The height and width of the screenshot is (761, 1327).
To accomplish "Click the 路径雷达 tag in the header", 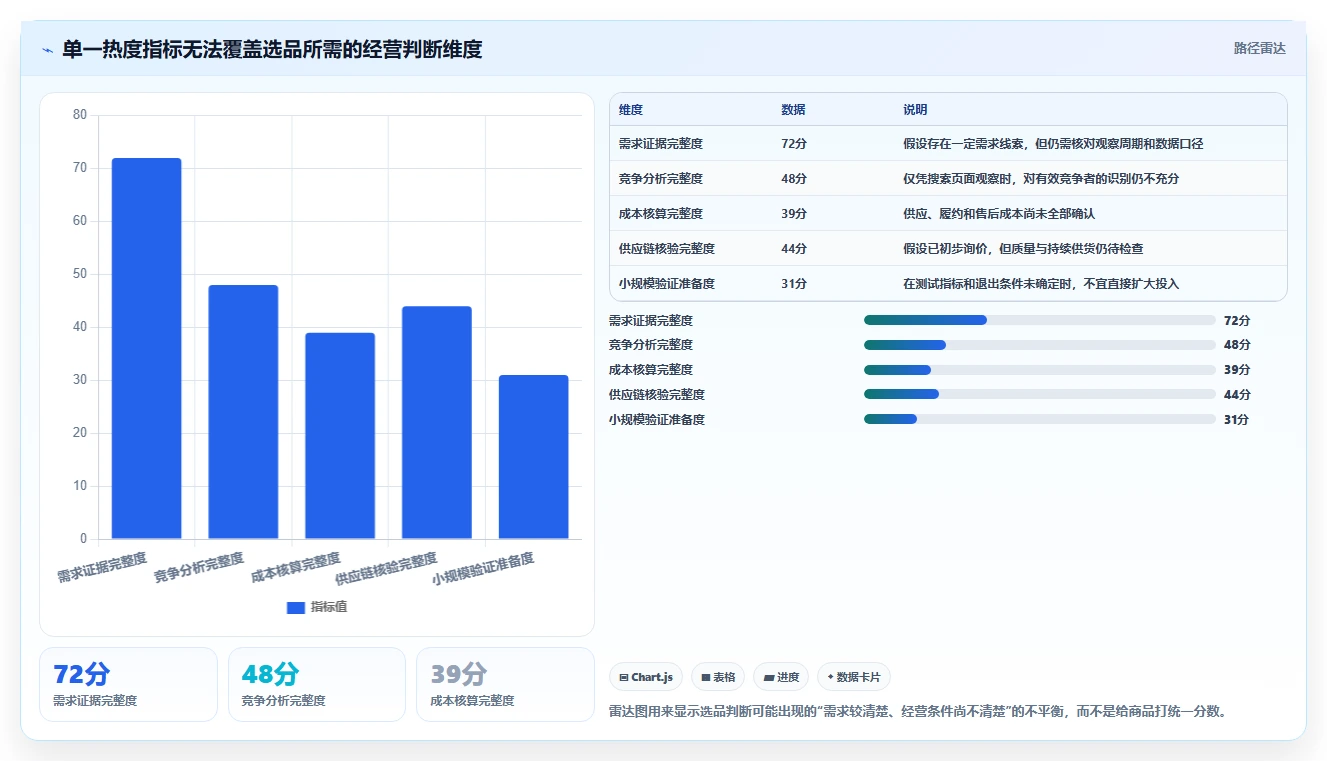I will [x=1259, y=48].
